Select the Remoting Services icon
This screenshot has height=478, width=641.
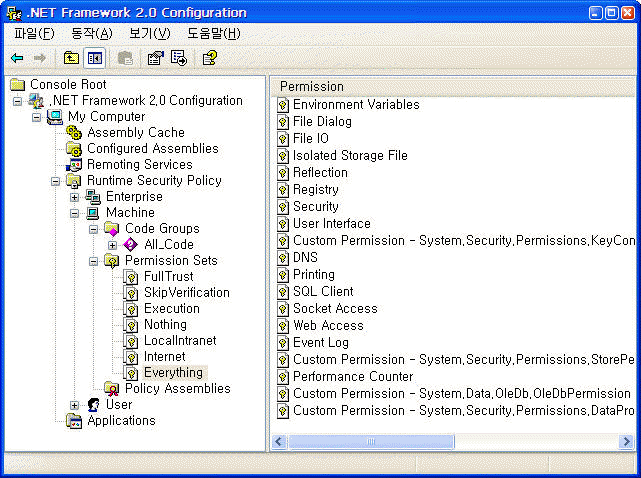click(74, 164)
